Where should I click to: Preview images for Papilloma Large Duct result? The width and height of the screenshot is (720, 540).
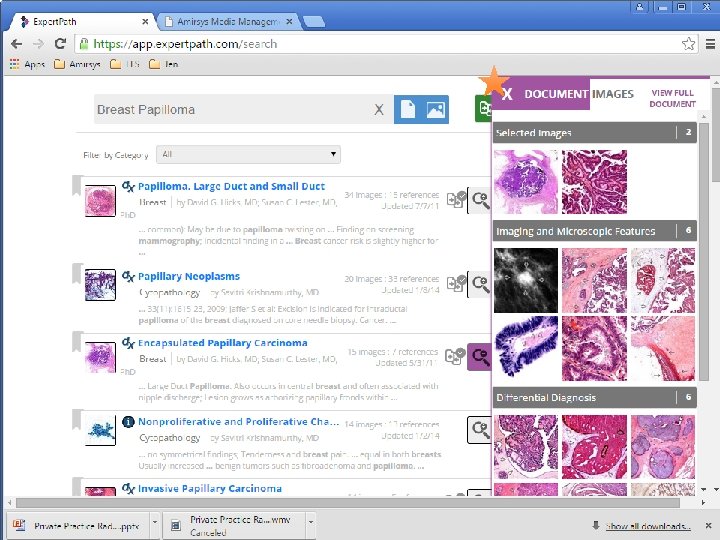click(x=480, y=200)
